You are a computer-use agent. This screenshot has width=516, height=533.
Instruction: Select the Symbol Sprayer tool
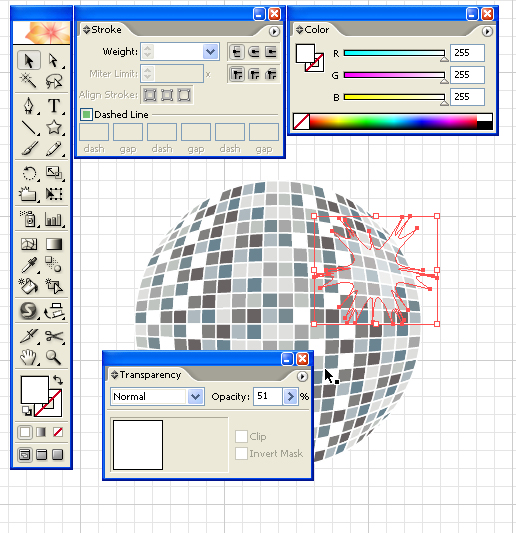pyautogui.click(x=29, y=219)
